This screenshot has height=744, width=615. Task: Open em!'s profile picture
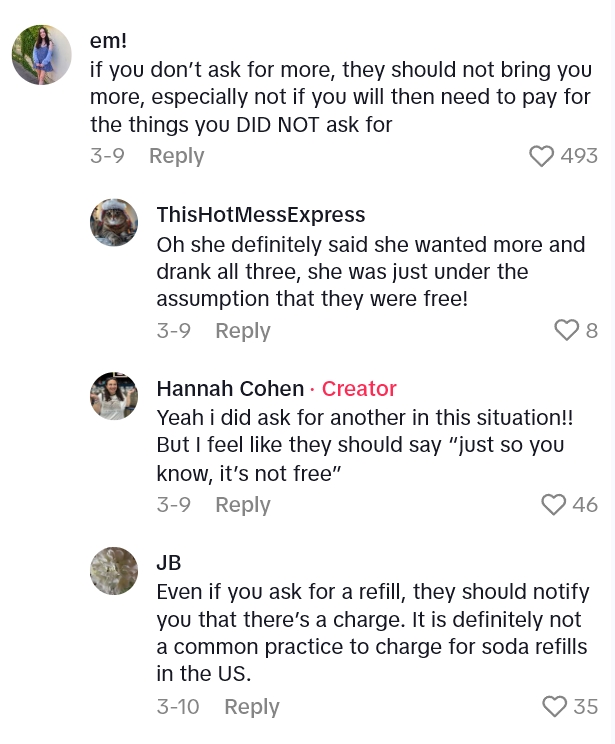[x=42, y=55]
